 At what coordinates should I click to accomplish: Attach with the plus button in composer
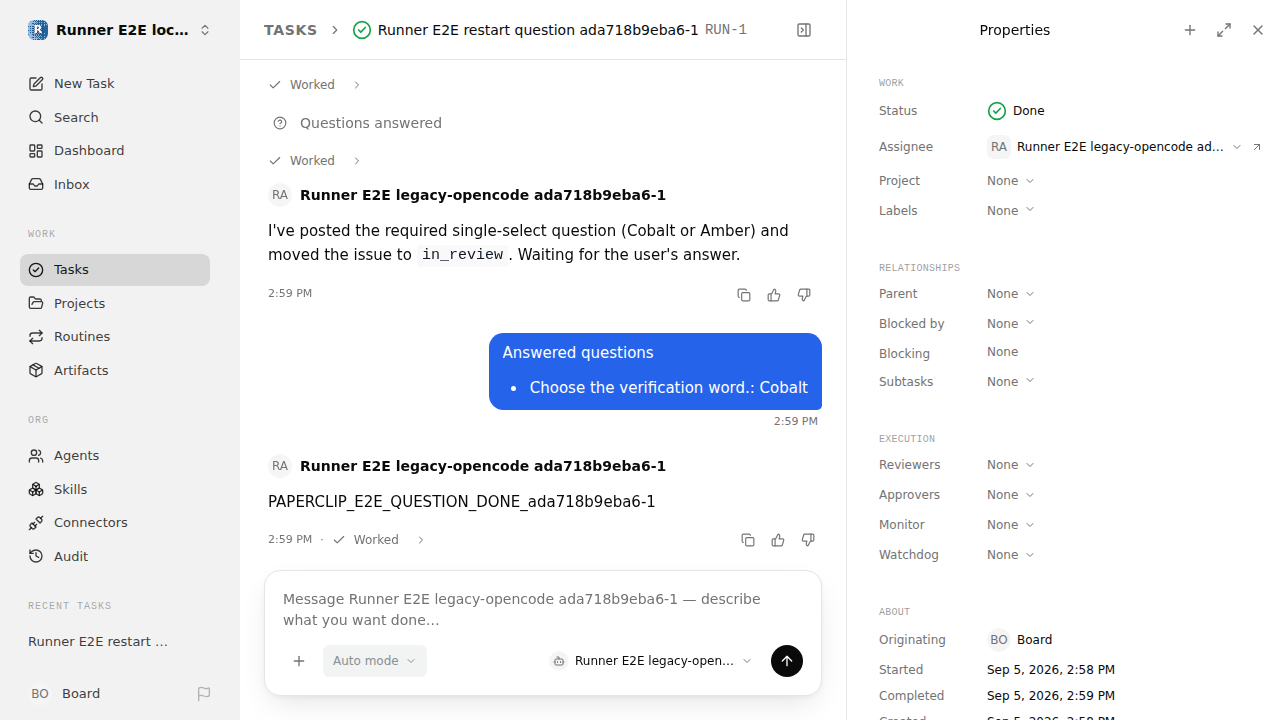pyautogui.click(x=299, y=661)
